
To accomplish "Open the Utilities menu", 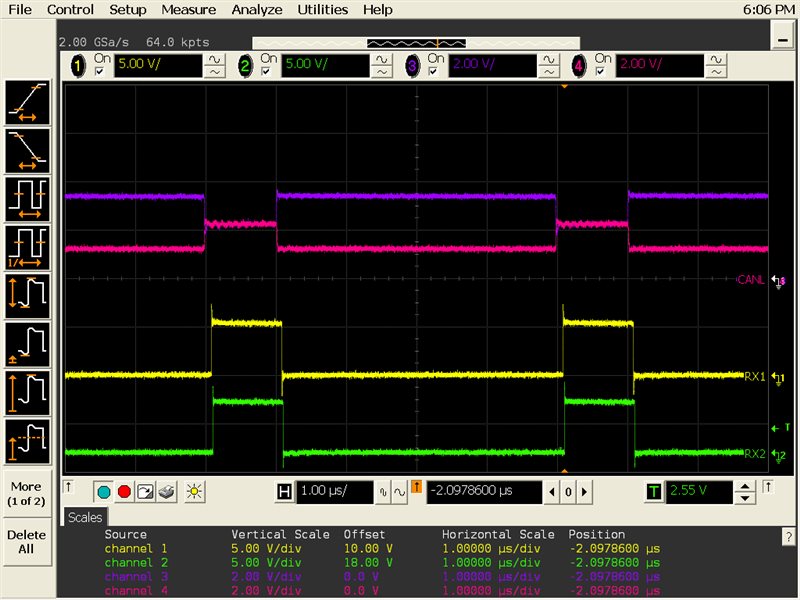I will click(322, 9).
